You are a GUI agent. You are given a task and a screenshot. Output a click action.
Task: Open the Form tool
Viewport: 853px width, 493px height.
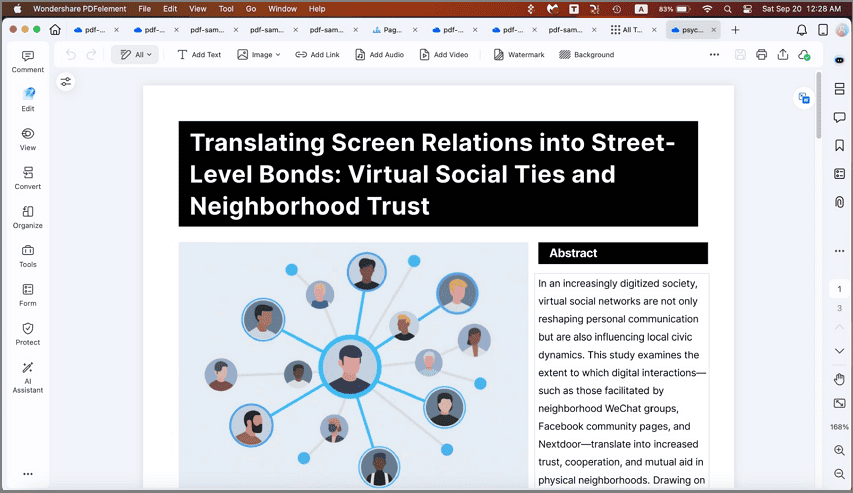(28, 295)
